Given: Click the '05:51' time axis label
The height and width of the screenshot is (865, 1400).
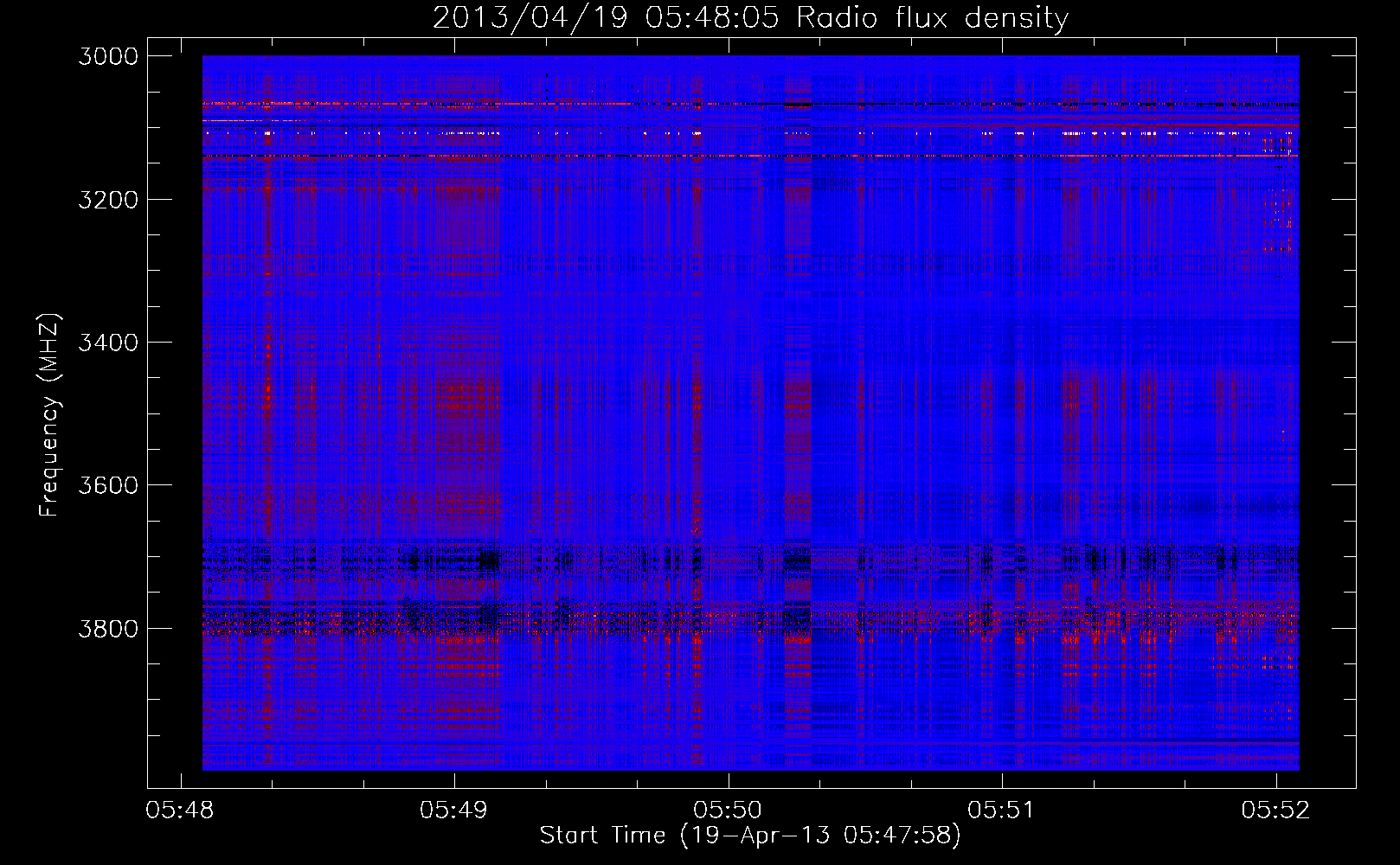Looking at the screenshot, I should [x=1001, y=811].
